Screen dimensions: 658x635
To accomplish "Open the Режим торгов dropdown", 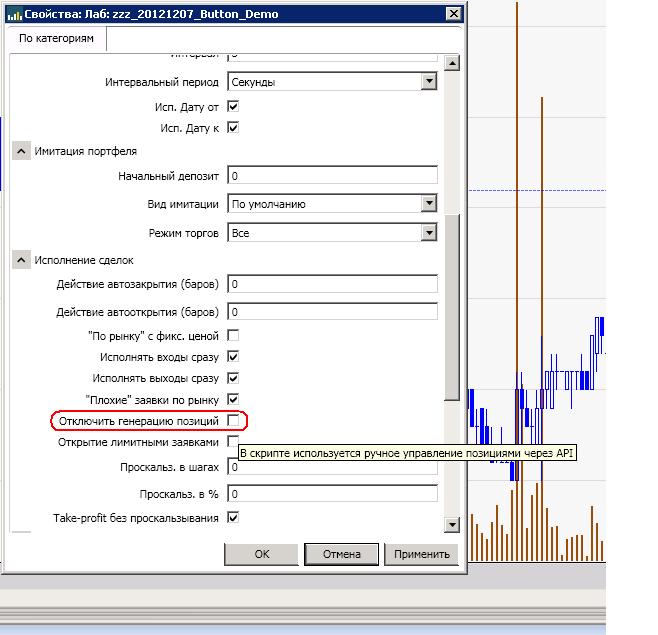I will [428, 233].
